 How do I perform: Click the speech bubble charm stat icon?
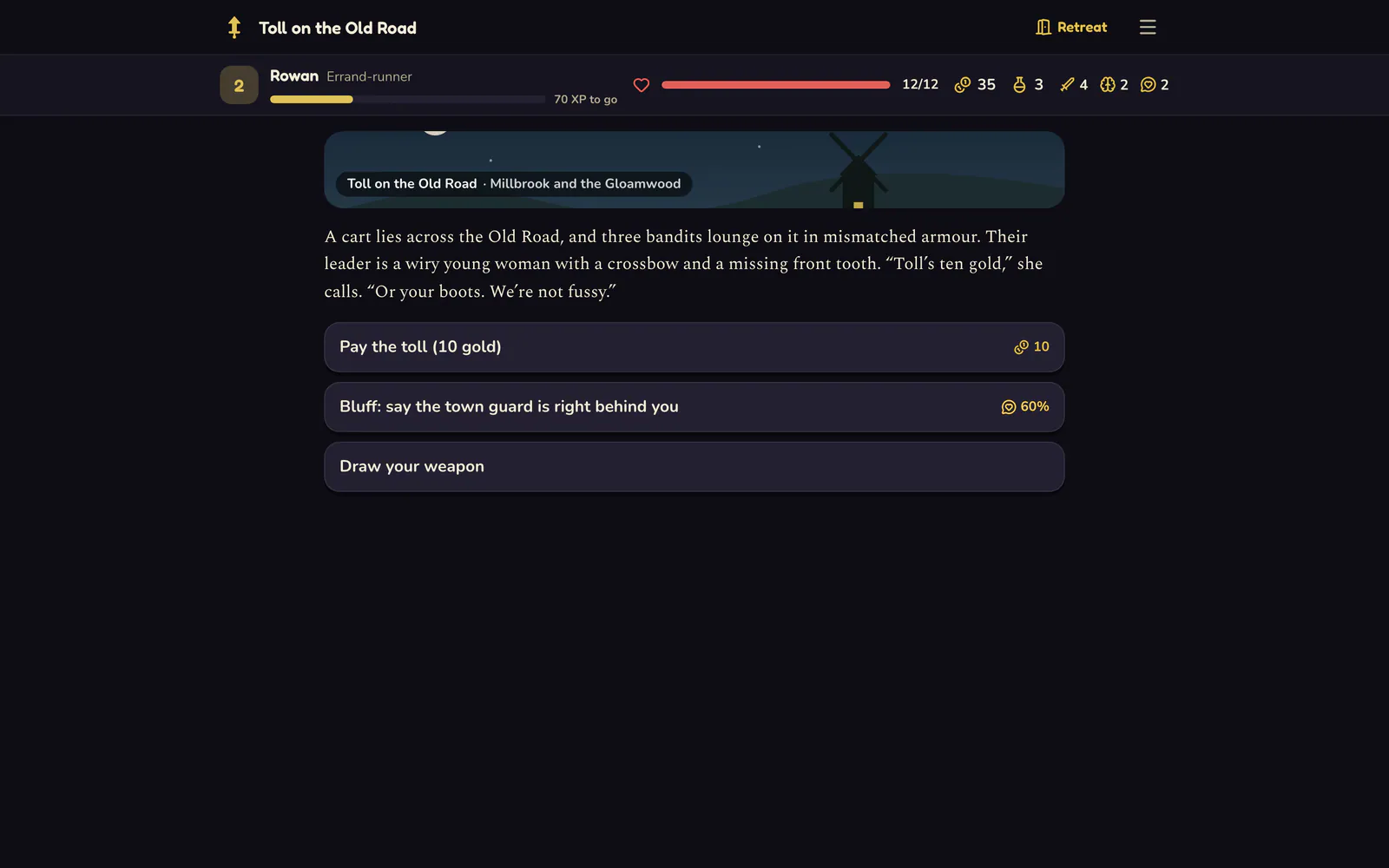1149,85
